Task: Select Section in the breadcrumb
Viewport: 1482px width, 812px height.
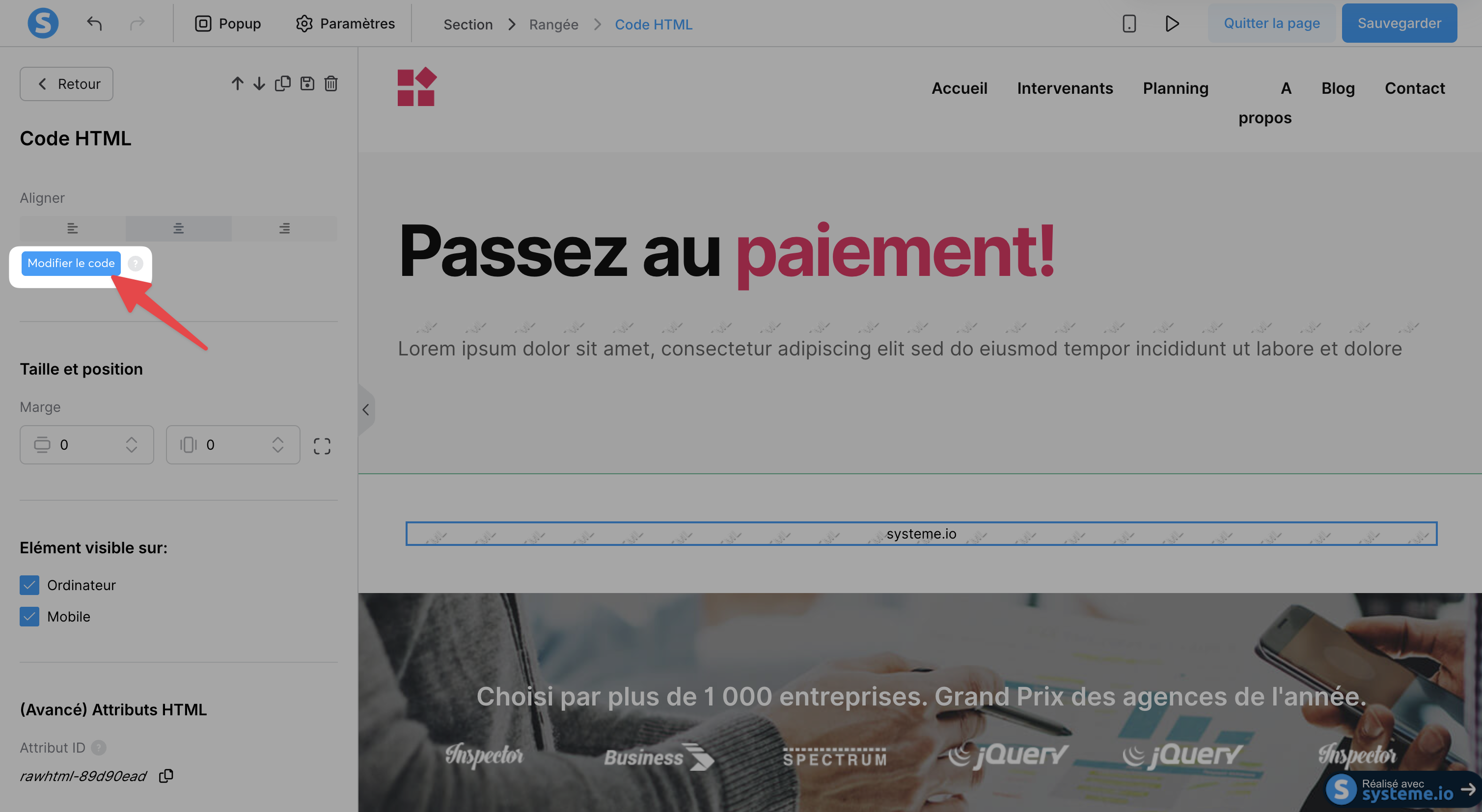Action: 467,24
